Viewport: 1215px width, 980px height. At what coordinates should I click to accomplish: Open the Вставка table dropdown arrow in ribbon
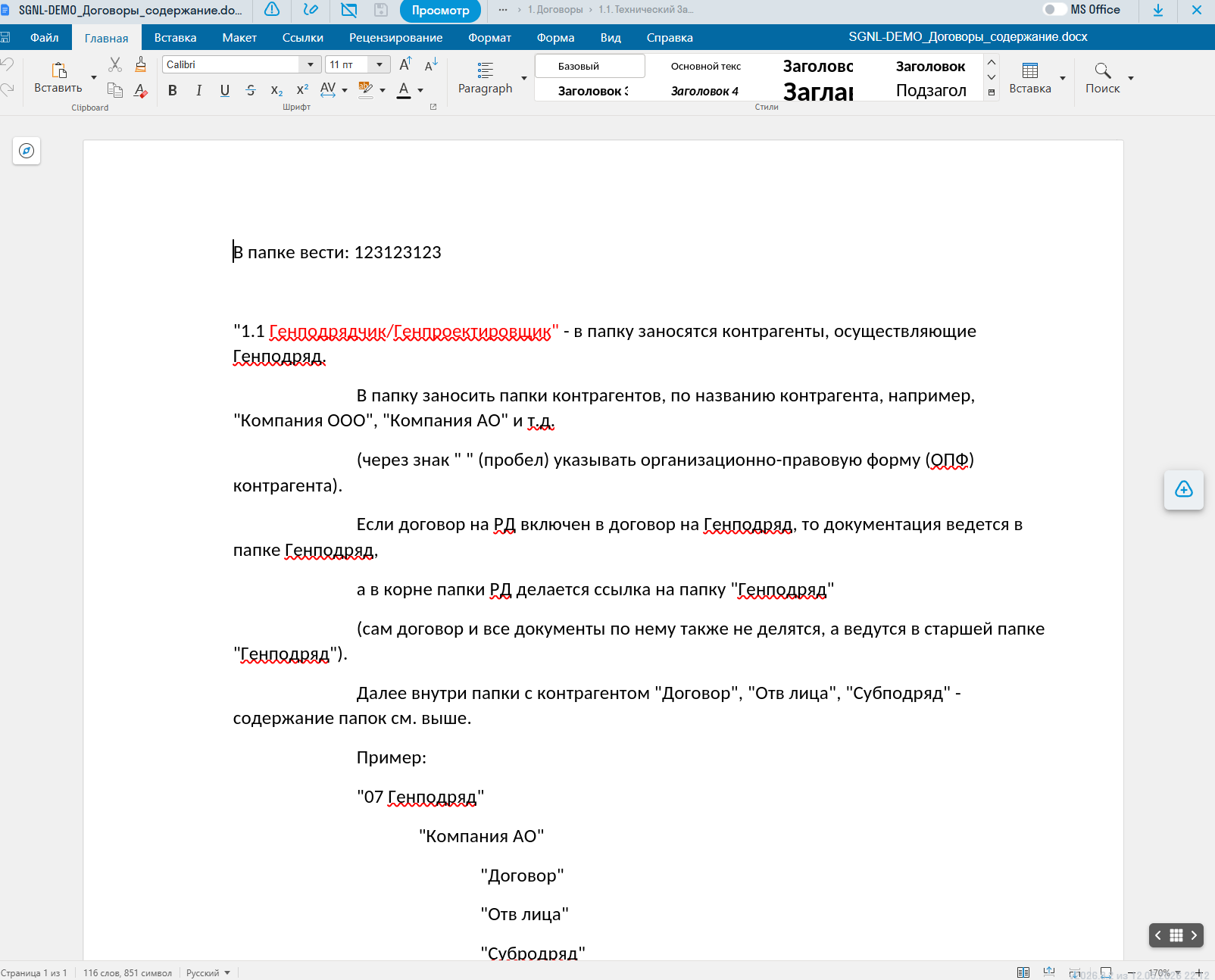(x=1063, y=78)
